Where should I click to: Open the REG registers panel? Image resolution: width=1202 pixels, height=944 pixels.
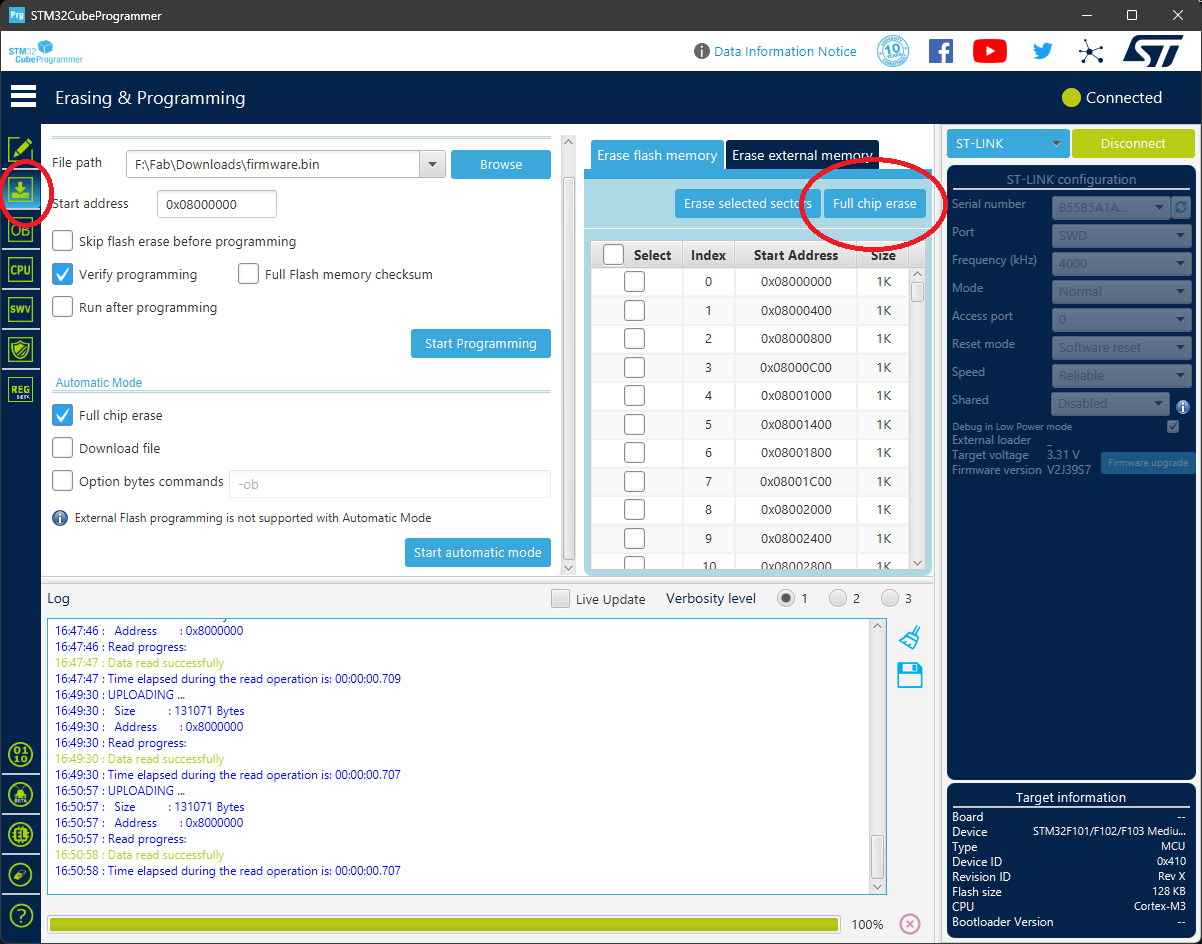pyautogui.click(x=20, y=389)
